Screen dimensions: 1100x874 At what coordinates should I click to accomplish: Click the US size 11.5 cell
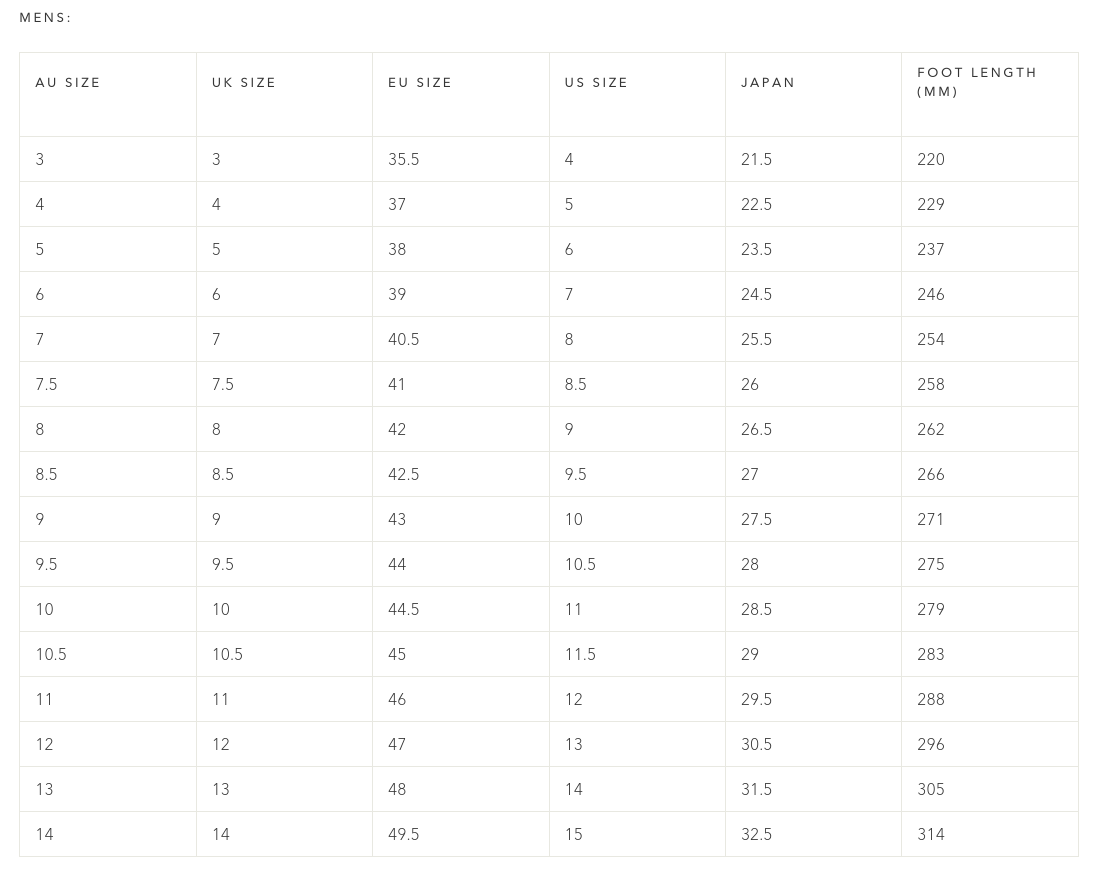pyautogui.click(x=580, y=654)
